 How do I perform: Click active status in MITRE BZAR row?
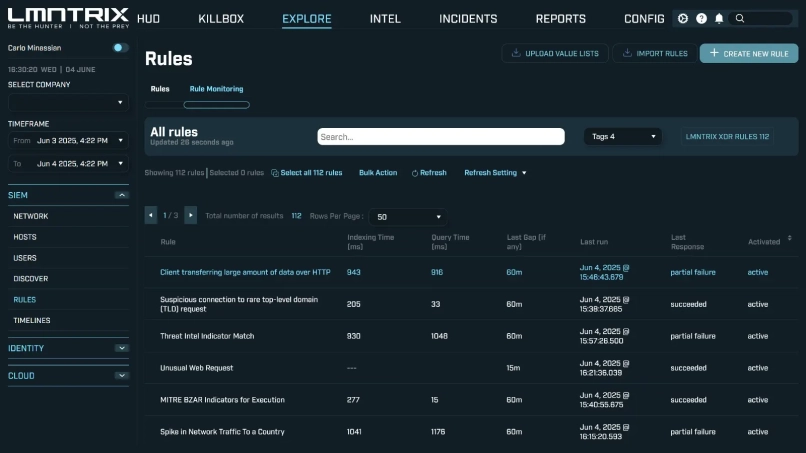pyautogui.click(x=758, y=400)
